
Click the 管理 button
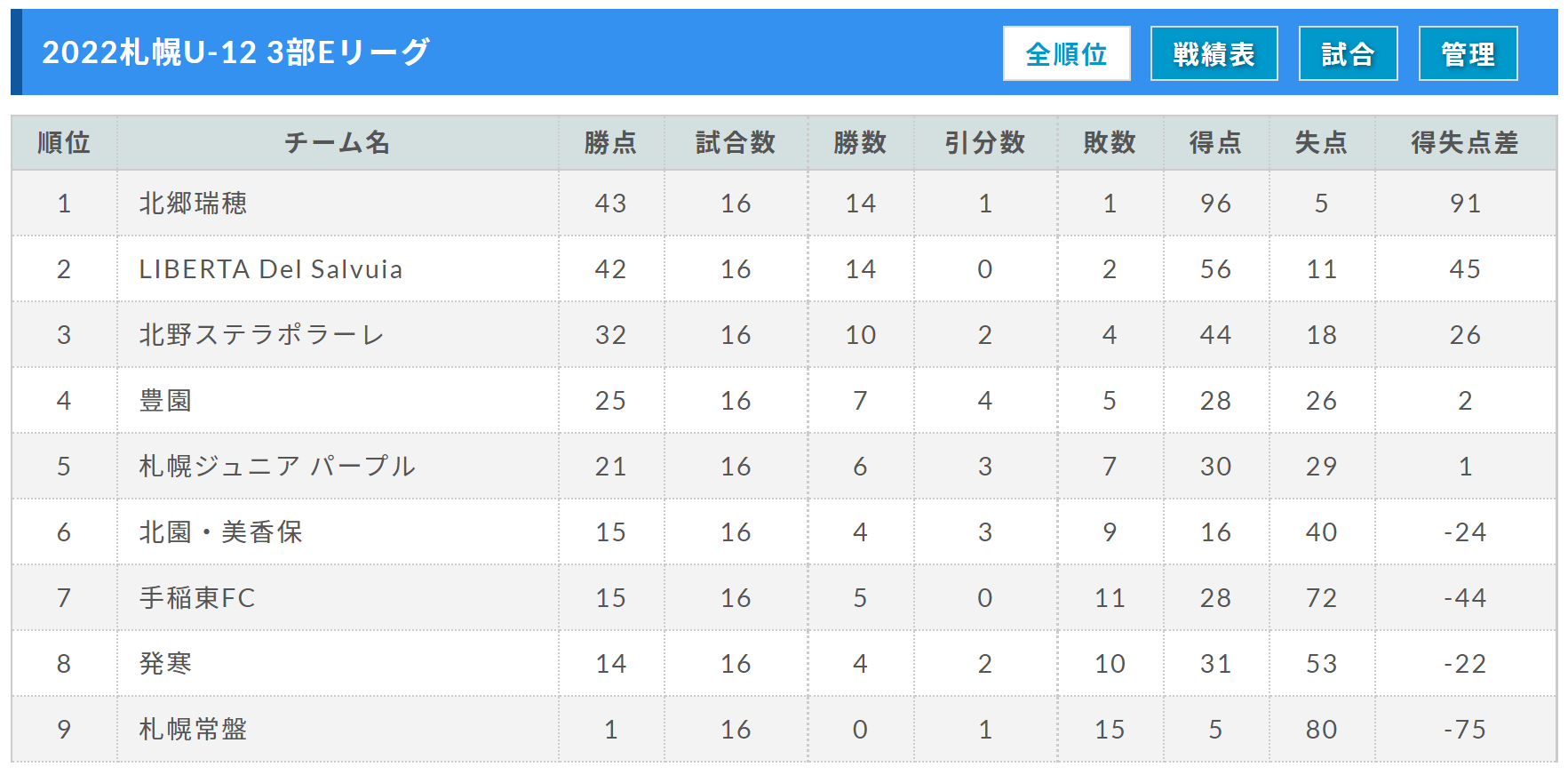coord(1468,53)
